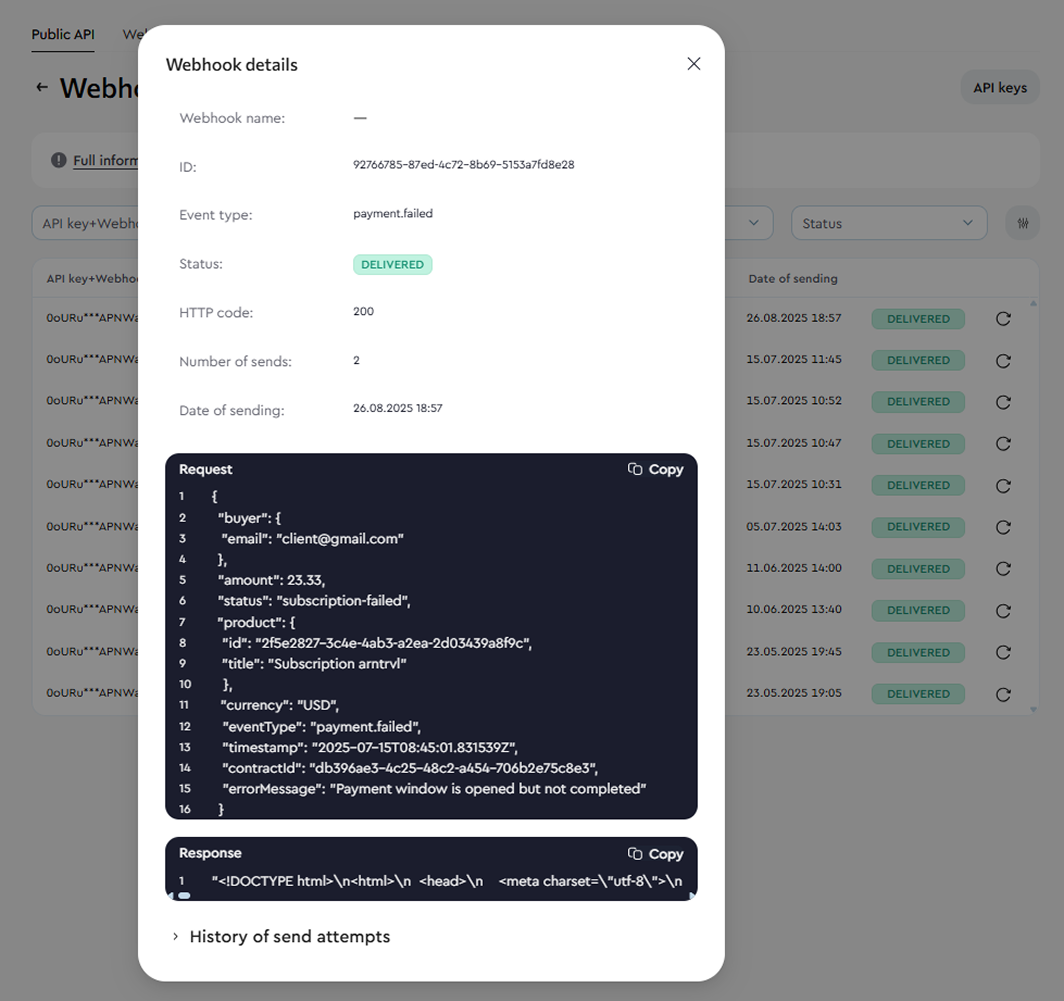
Task: Click the Response DOCTYPE html line
Action: point(446,882)
